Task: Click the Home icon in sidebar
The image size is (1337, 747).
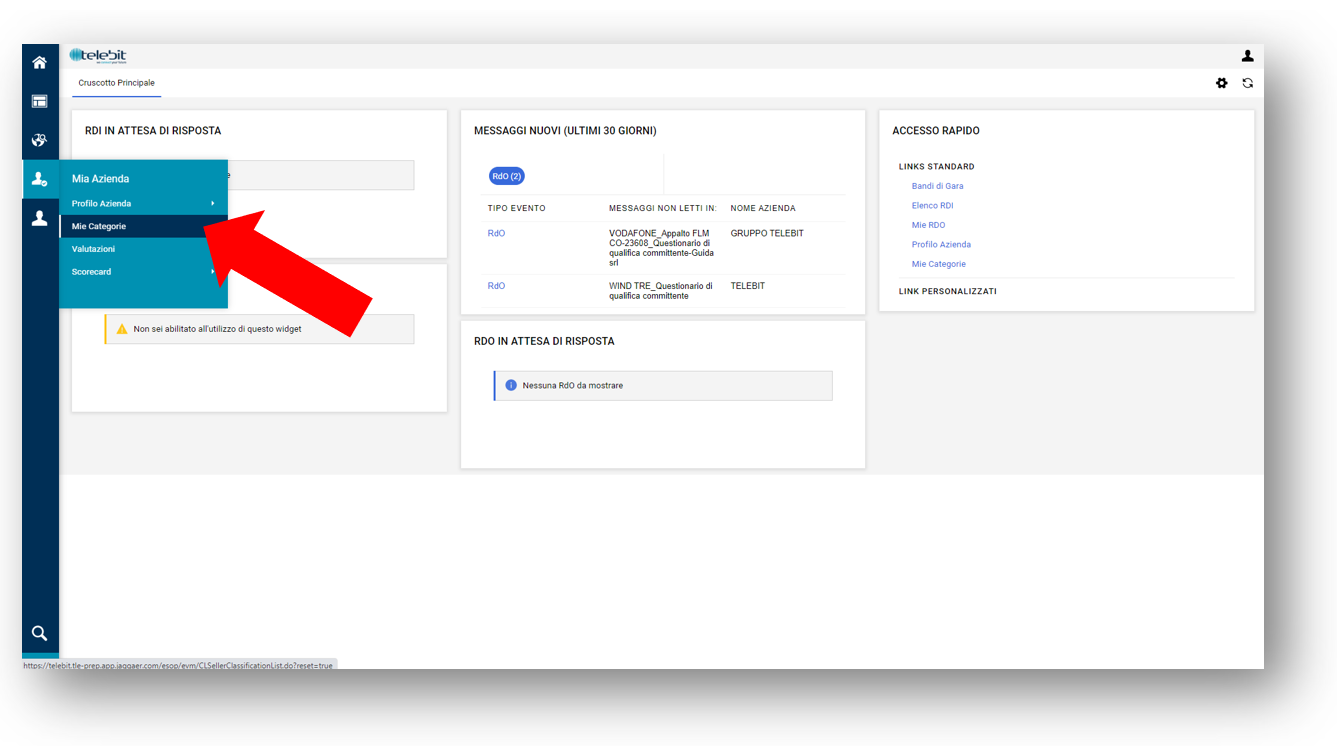Action: point(40,63)
